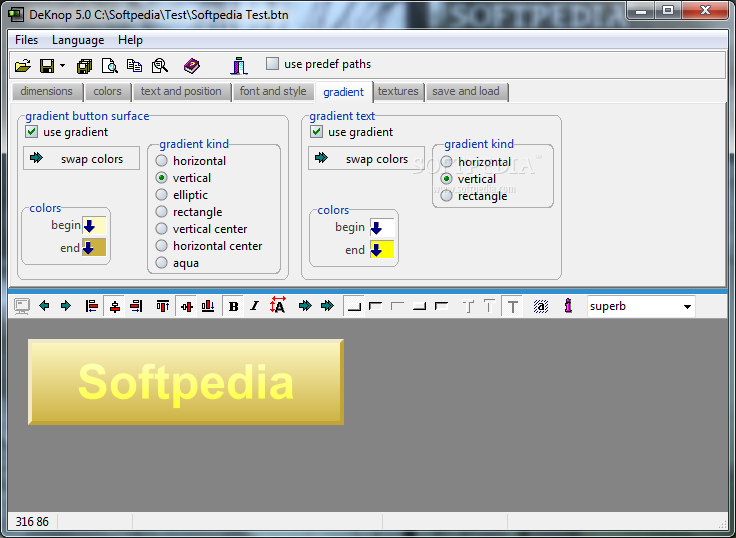Viewport: 736px width, 538px height.
Task: Pick the button surface end color
Action: click(x=94, y=247)
